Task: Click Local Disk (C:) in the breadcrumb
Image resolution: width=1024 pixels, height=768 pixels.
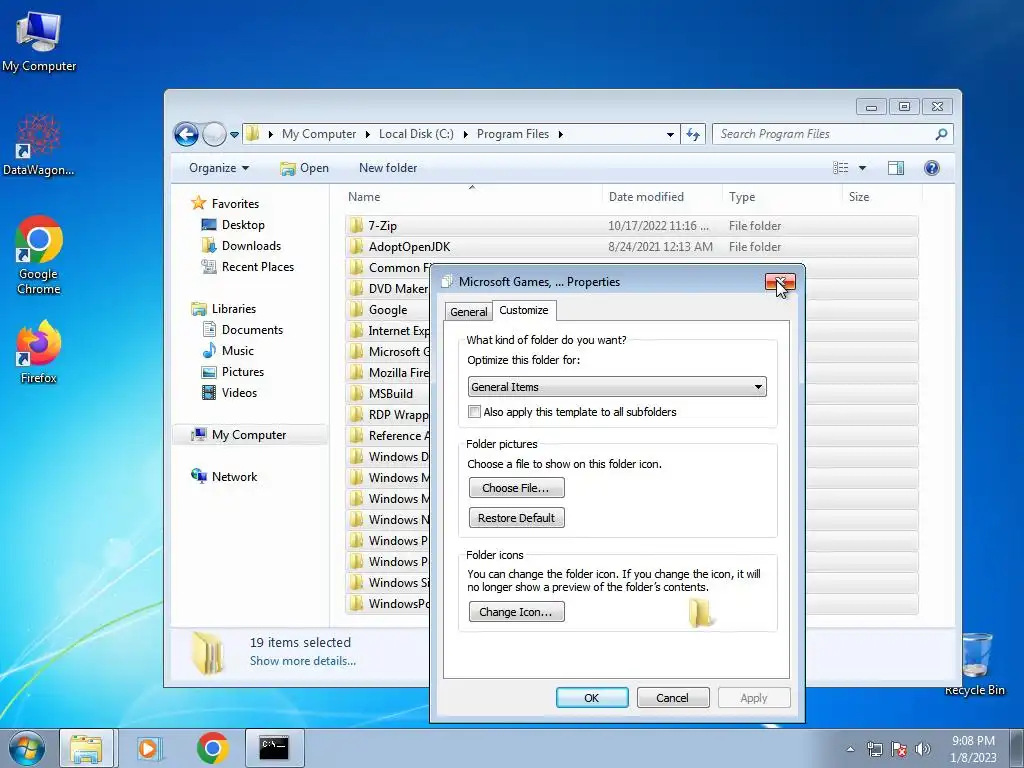Action: click(416, 134)
